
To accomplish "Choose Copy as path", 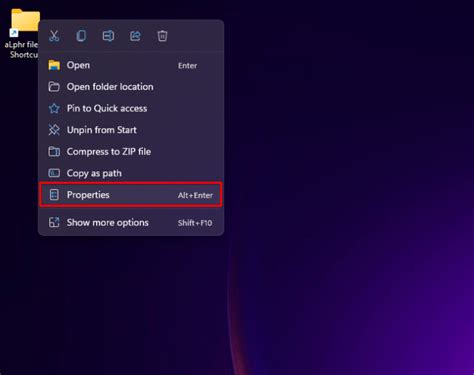I will point(131,173).
